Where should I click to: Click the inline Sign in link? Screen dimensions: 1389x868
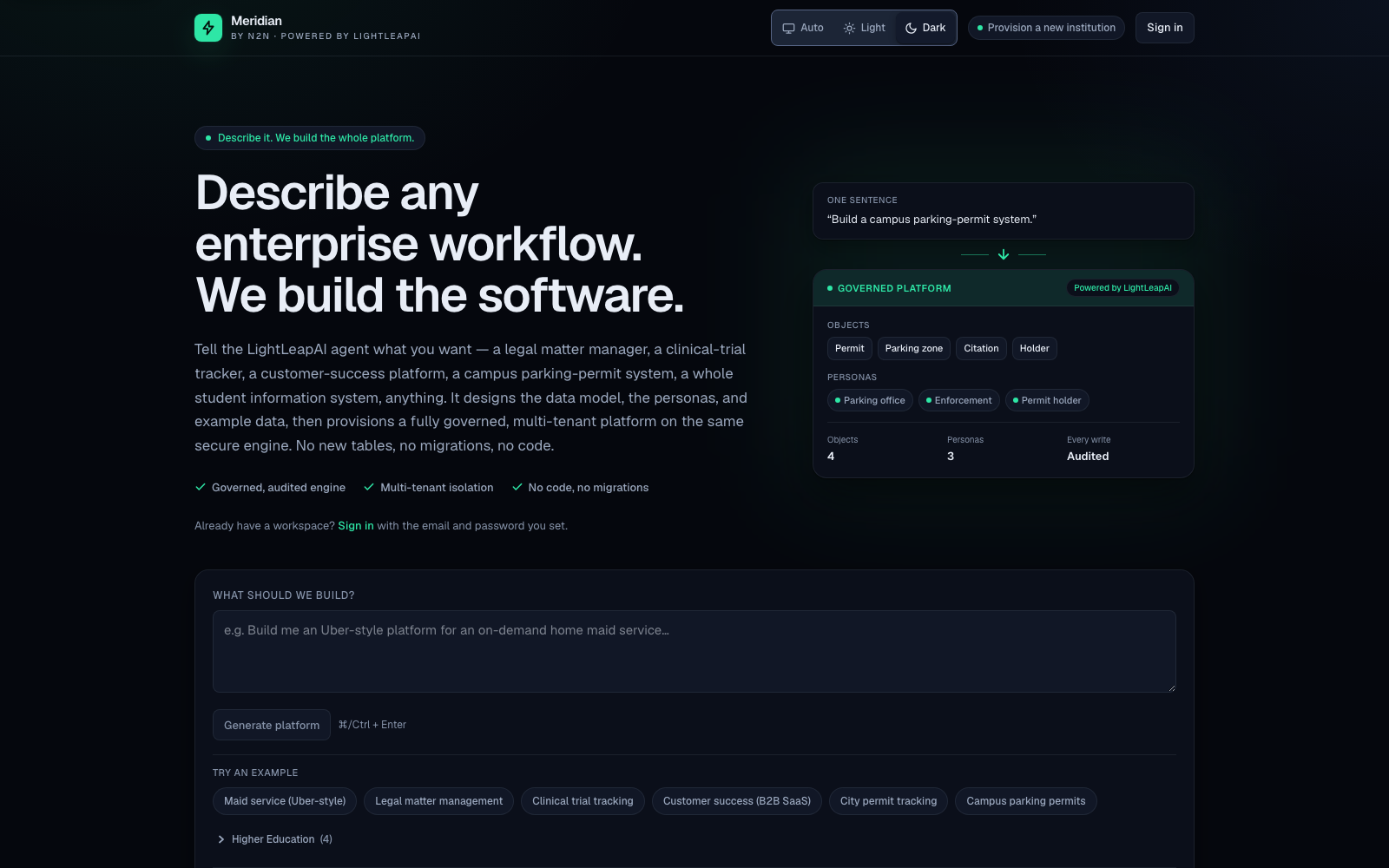pyautogui.click(x=356, y=526)
